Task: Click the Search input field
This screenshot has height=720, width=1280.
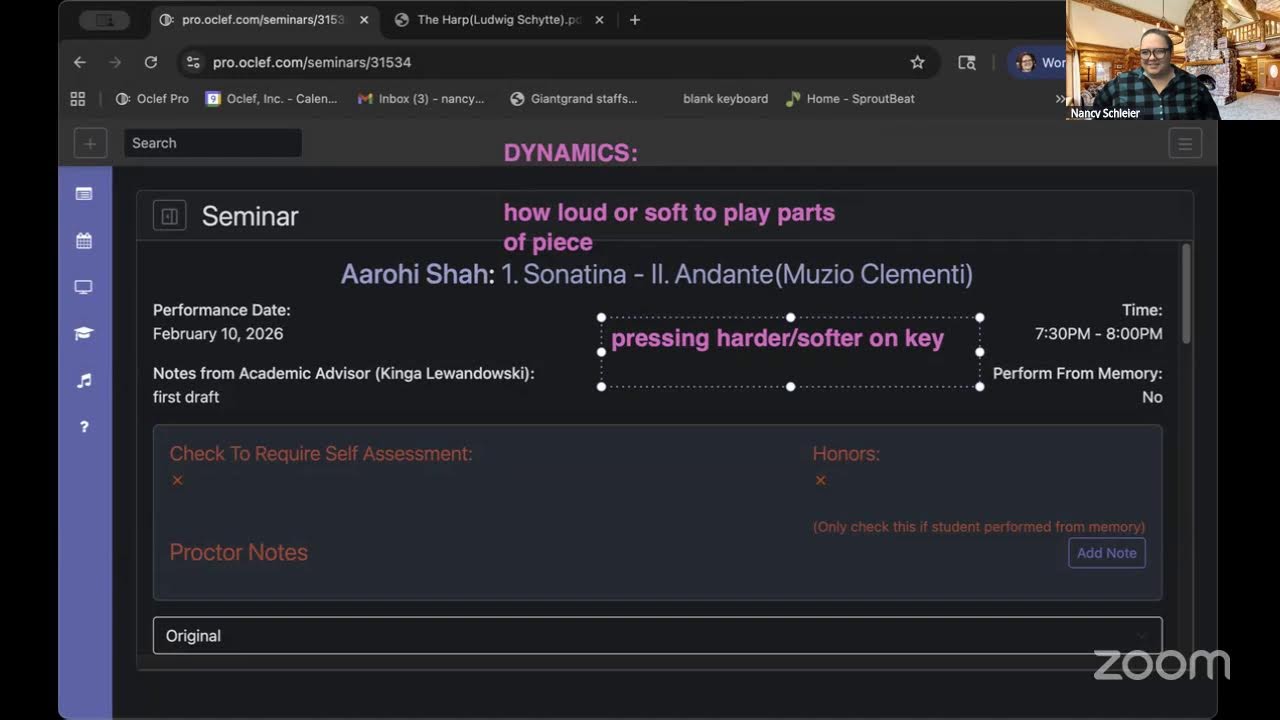Action: [x=213, y=143]
